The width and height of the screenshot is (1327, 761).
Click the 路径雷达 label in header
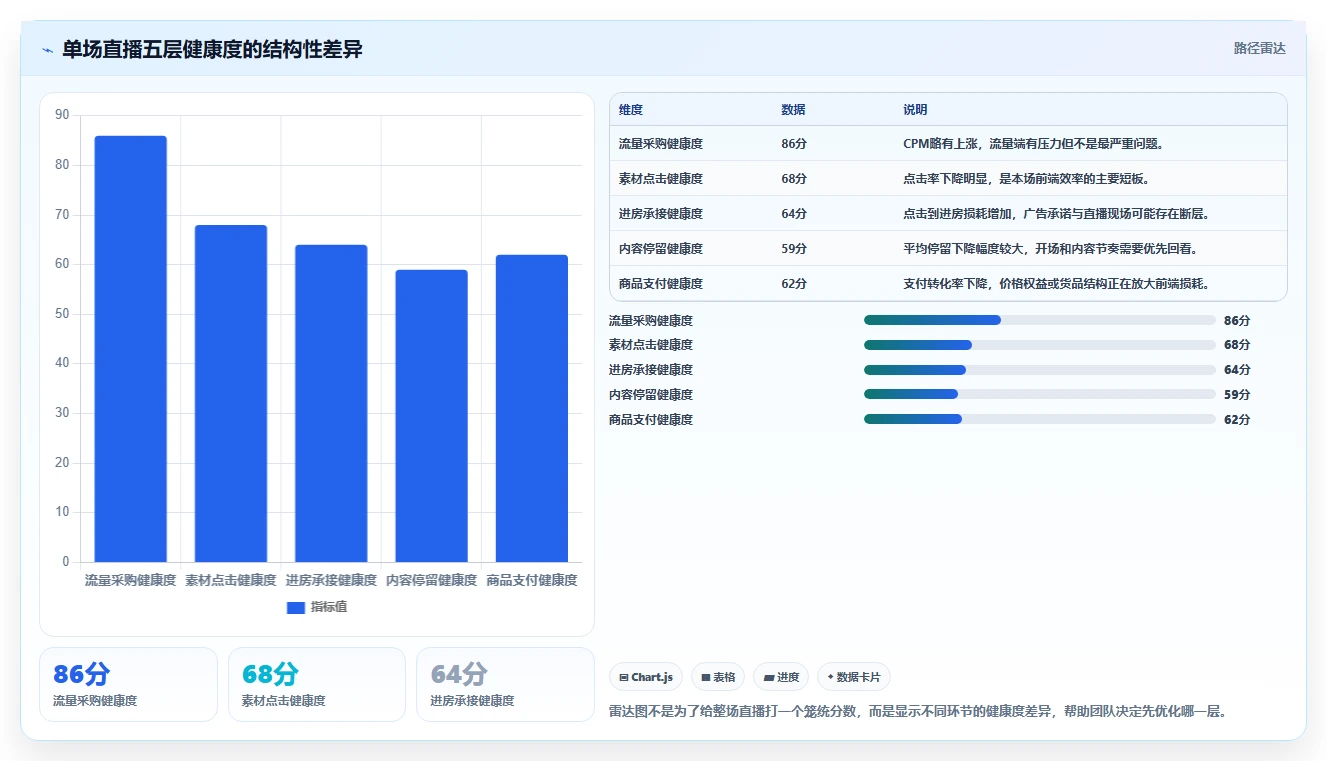coord(1259,48)
